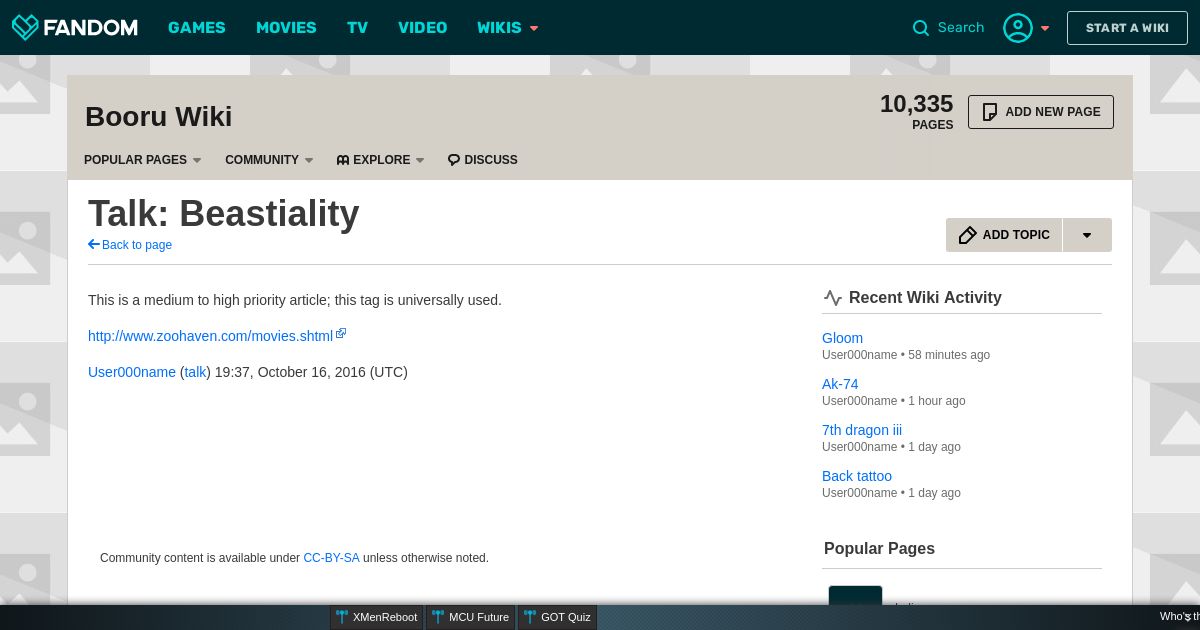The width and height of the screenshot is (1200, 630).
Task: Click the pencil icon in Add Topic
Action: click(x=967, y=235)
